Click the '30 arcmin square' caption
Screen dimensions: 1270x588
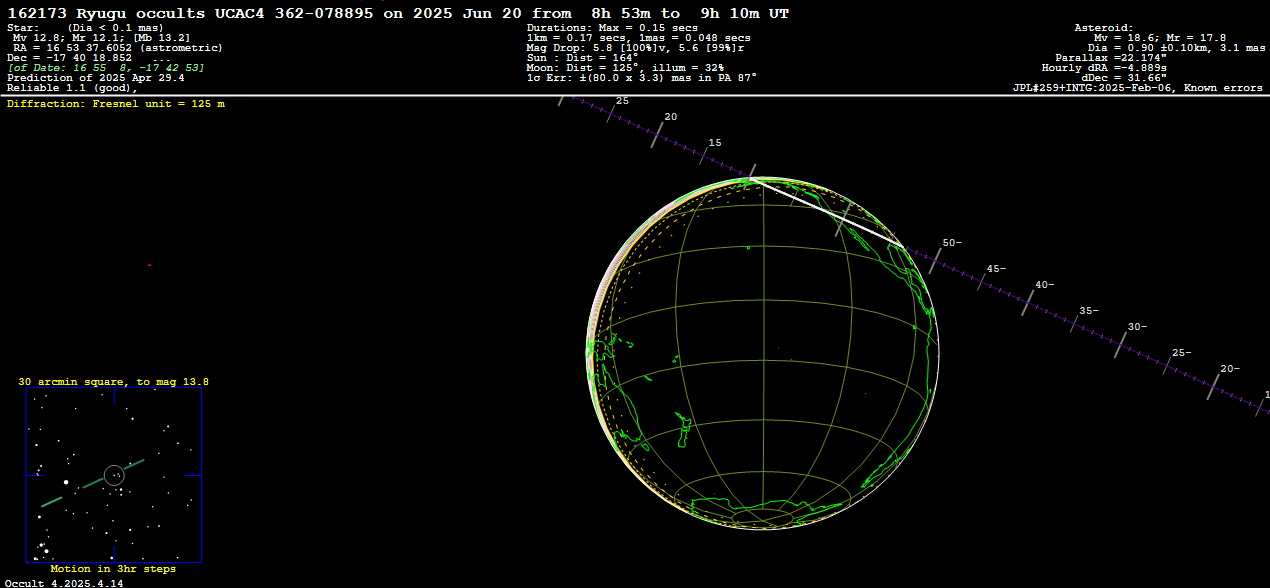pos(113,382)
